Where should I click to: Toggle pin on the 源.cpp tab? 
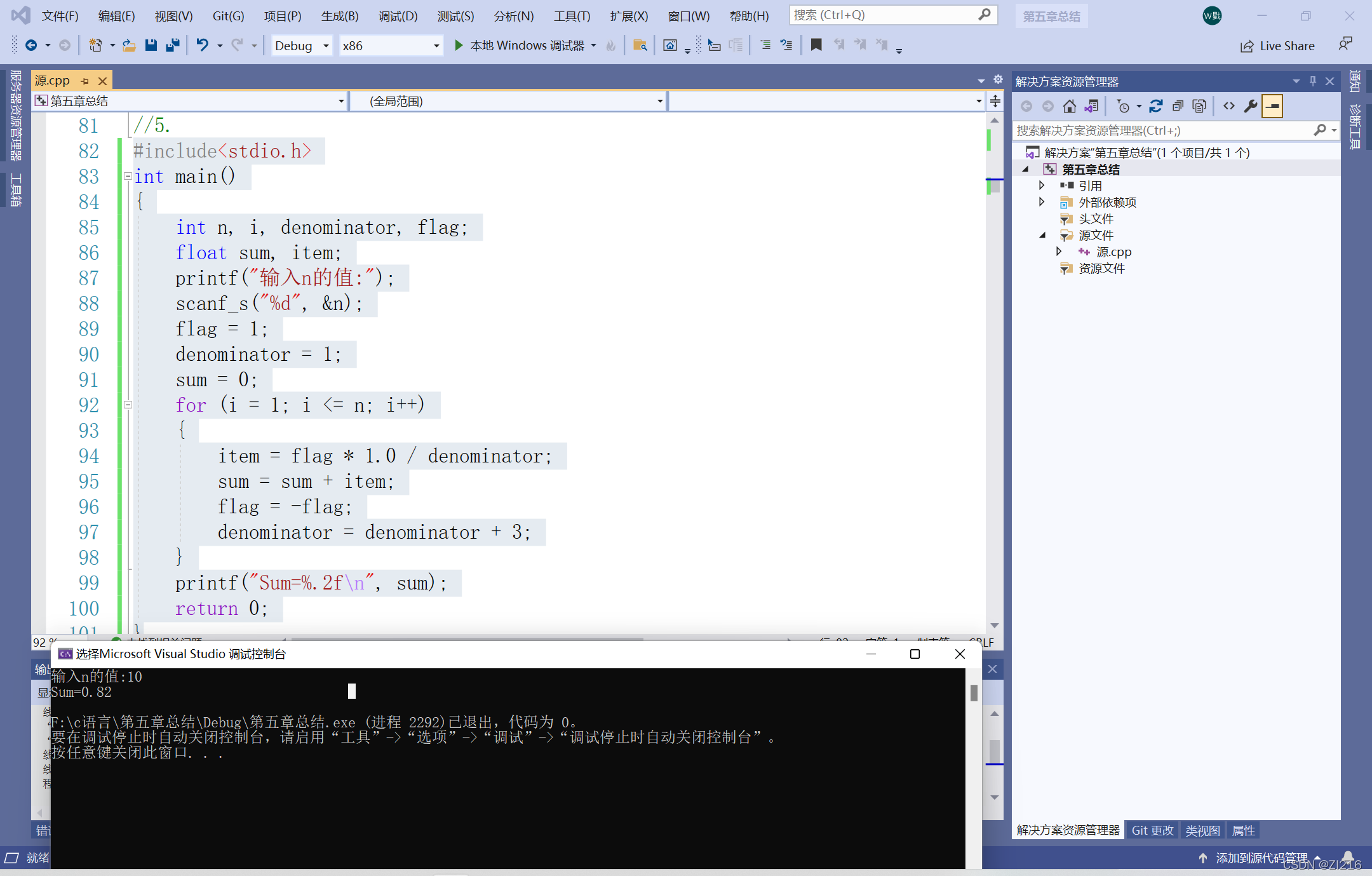point(85,81)
